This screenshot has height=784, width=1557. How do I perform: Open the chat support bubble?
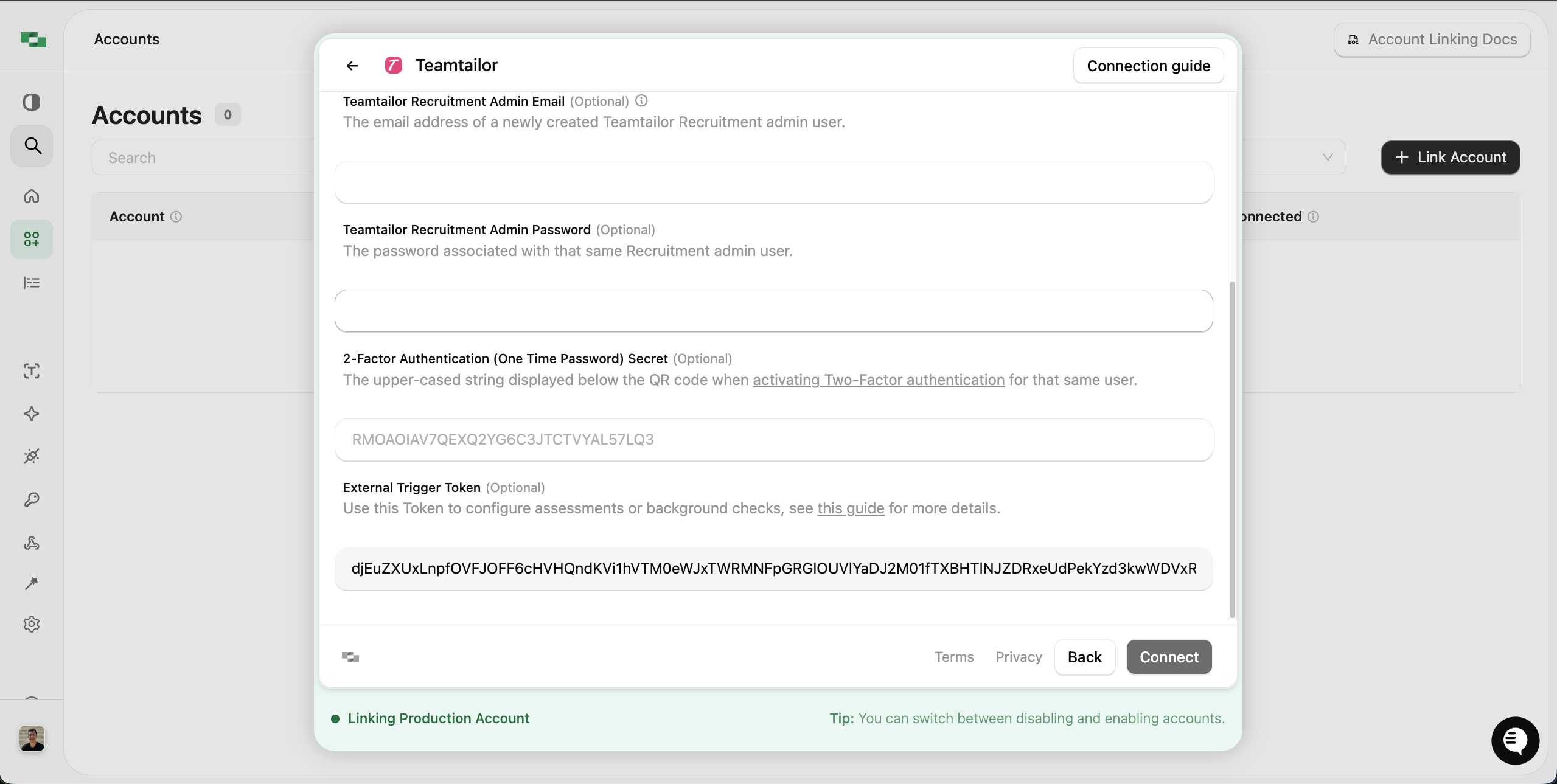[x=1515, y=740]
